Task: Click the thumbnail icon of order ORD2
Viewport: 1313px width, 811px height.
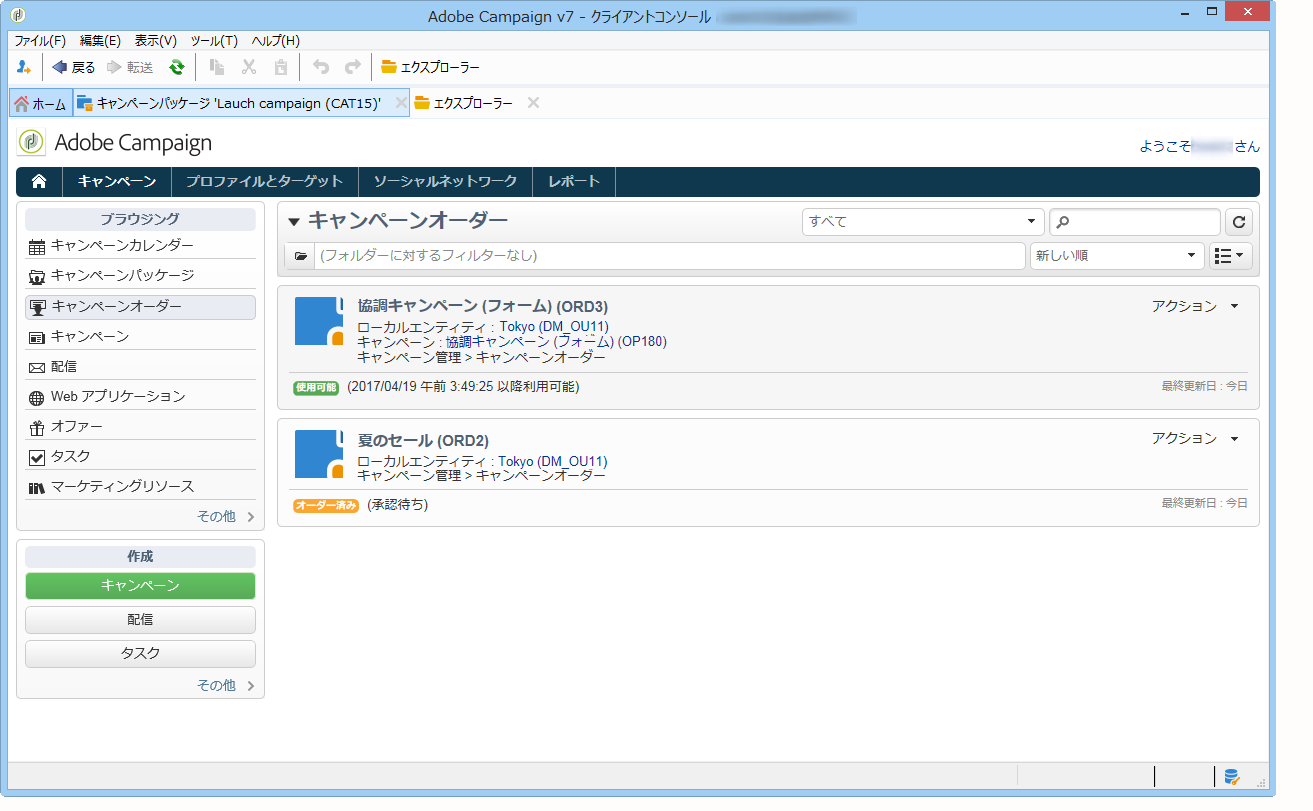Action: [x=319, y=454]
